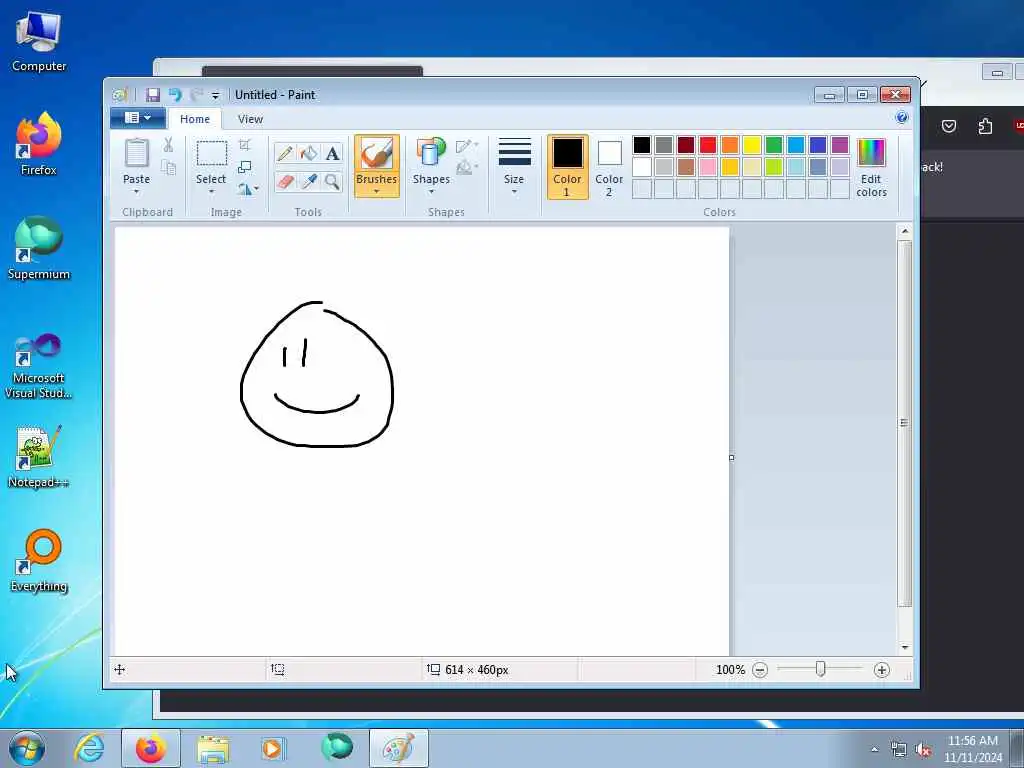Viewport: 1024px width, 768px height.
Task: Select the Eraser tool
Action: [x=285, y=182]
